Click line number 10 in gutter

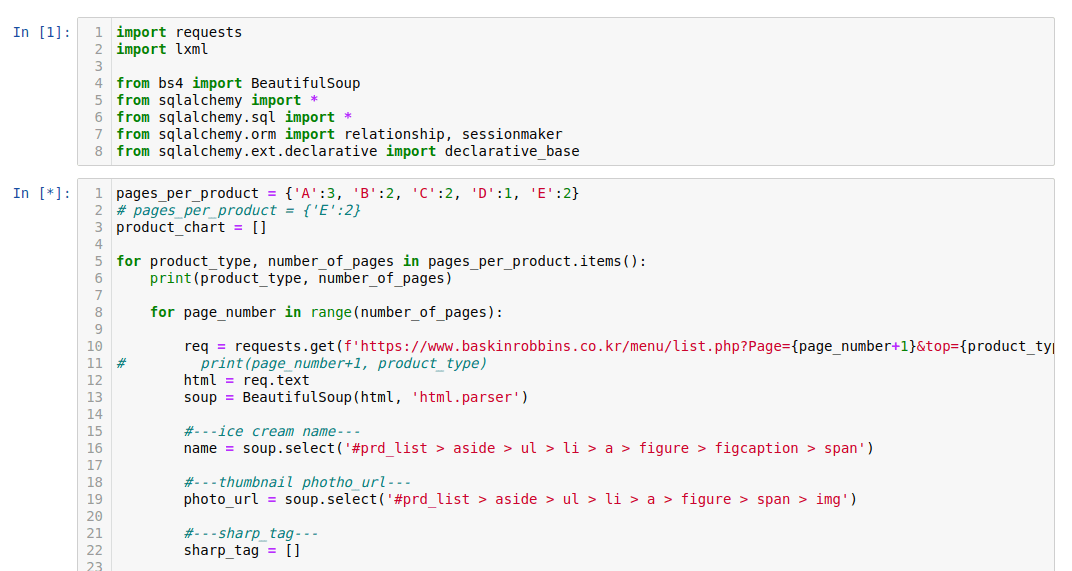pyautogui.click(x=95, y=346)
